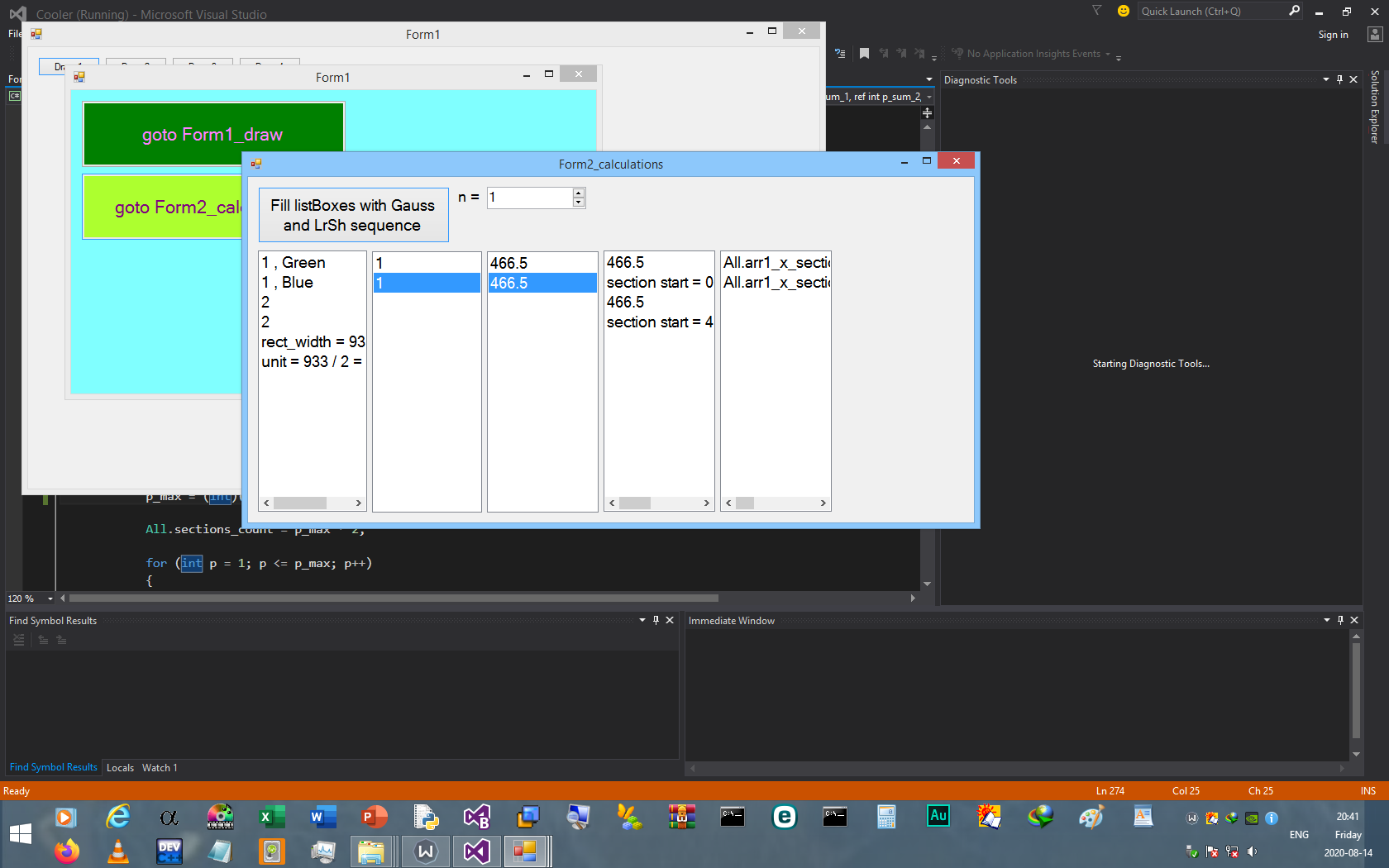Click the ENG language indicator
Screen dimensions: 1389x868
click(1299, 835)
